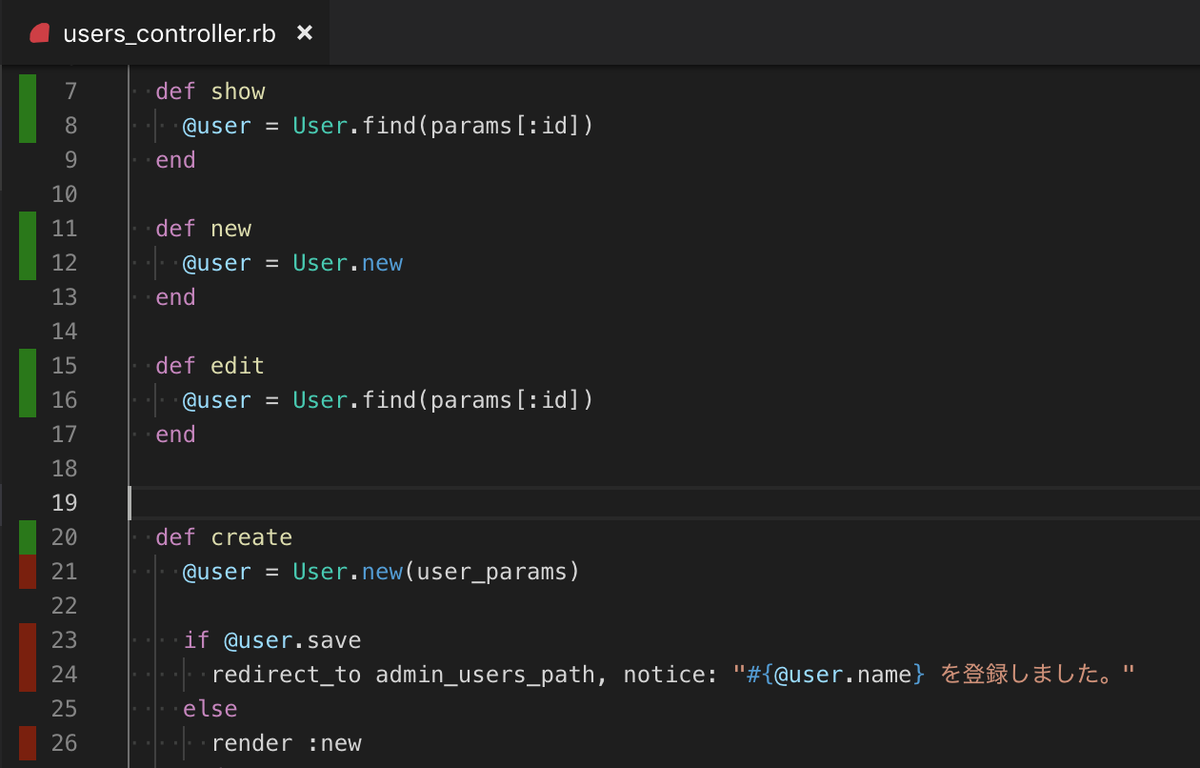
Task: Click 'redirect_to' on line 24
Action: coord(285,675)
